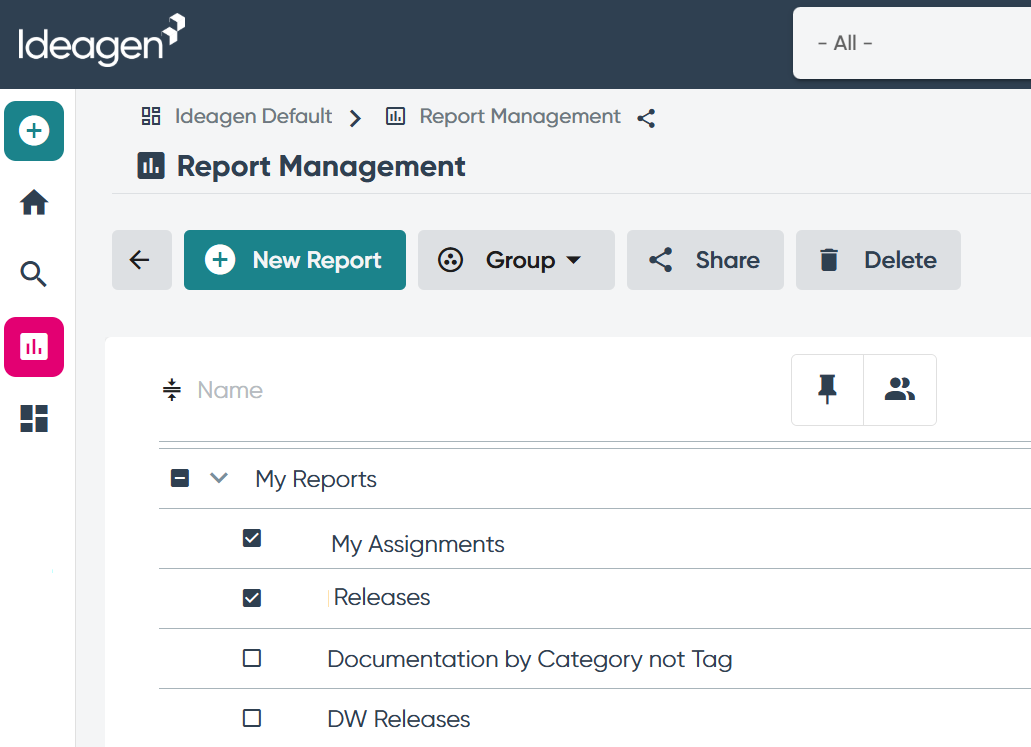The width and height of the screenshot is (1031, 747).
Task: Click the Name column header
Action: 230,390
